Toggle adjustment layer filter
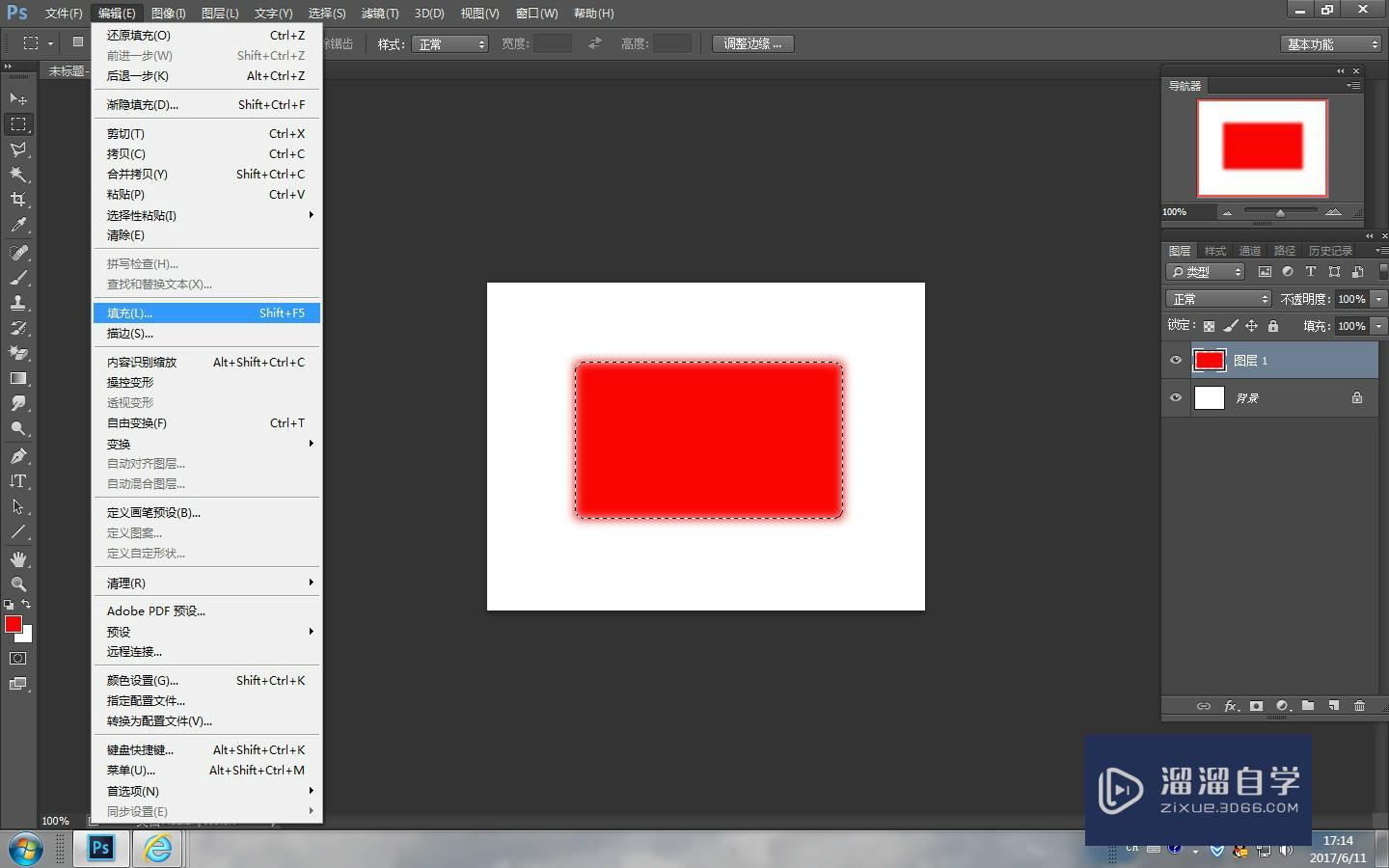1389x868 pixels. point(1287,272)
